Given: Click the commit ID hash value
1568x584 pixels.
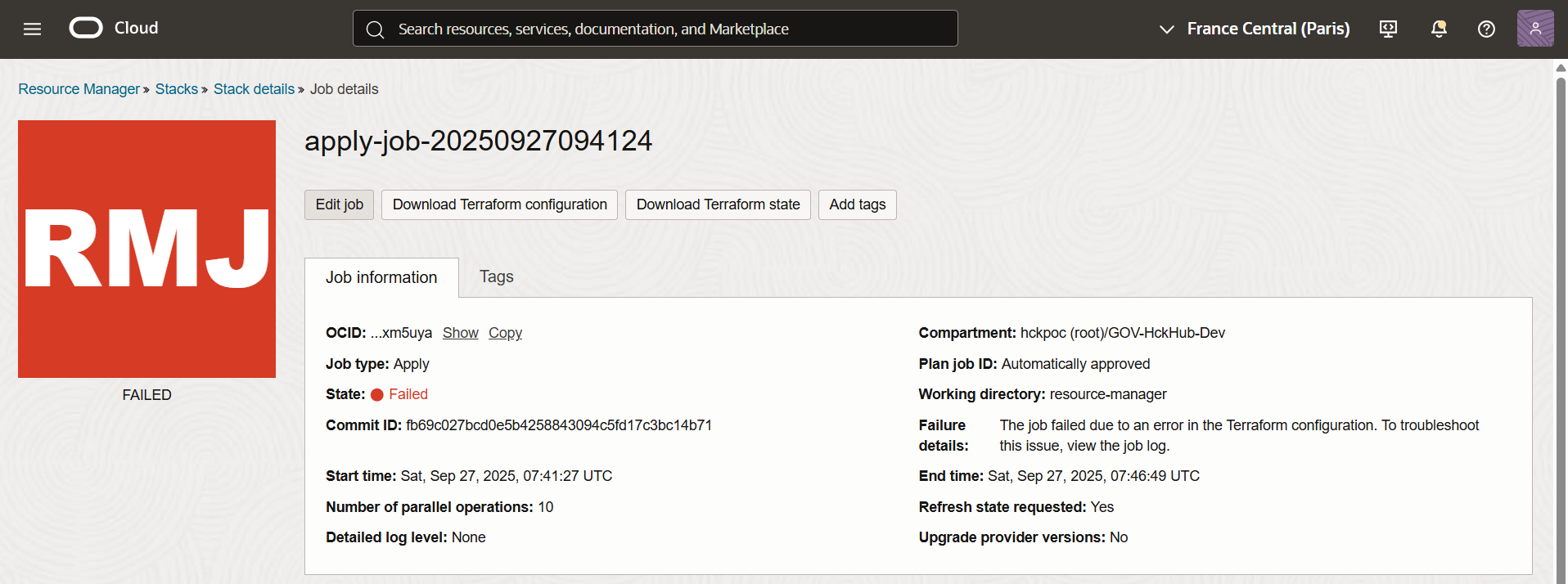Looking at the screenshot, I should tap(559, 425).
